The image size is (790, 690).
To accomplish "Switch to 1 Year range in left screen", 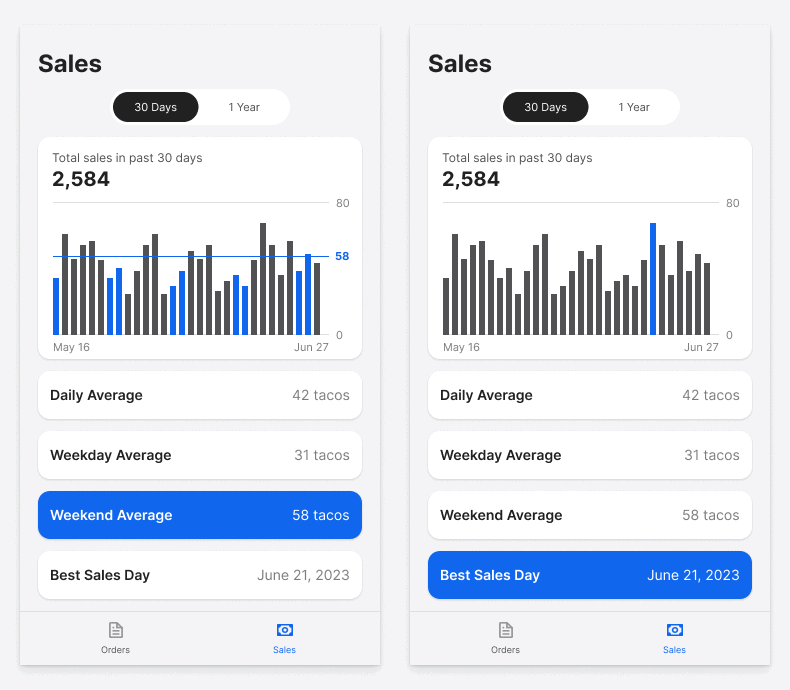I will [x=244, y=107].
